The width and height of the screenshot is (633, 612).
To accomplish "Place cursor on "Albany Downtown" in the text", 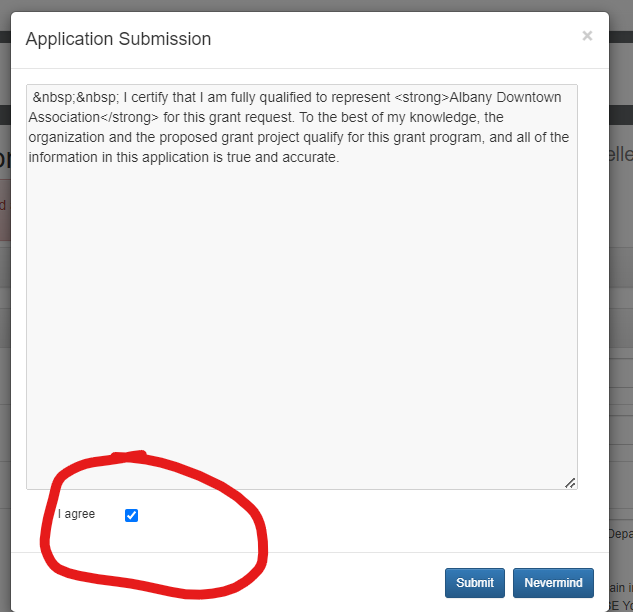I will tap(505, 97).
